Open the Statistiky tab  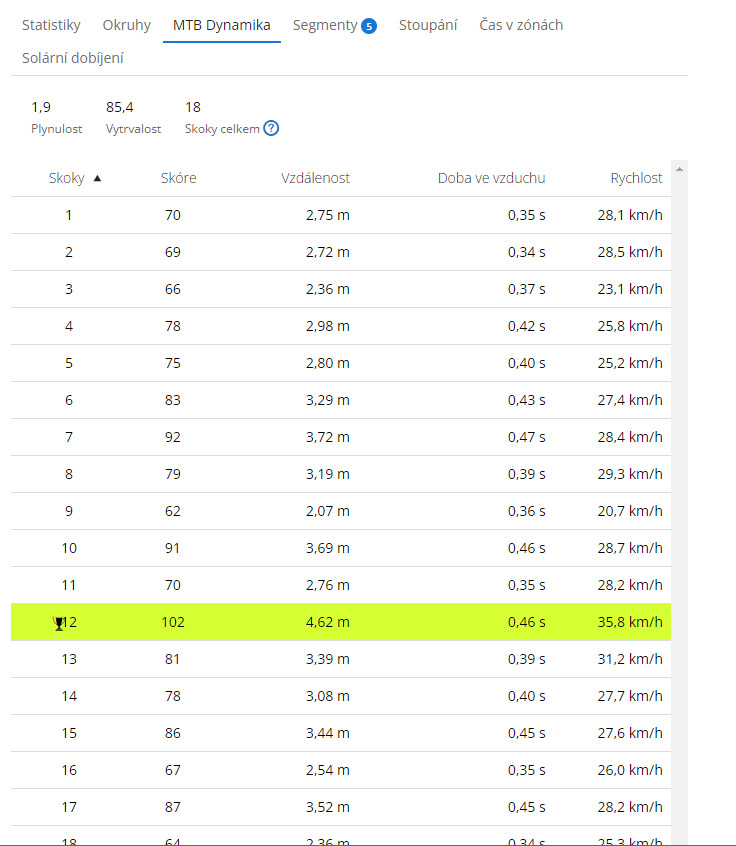[51, 25]
